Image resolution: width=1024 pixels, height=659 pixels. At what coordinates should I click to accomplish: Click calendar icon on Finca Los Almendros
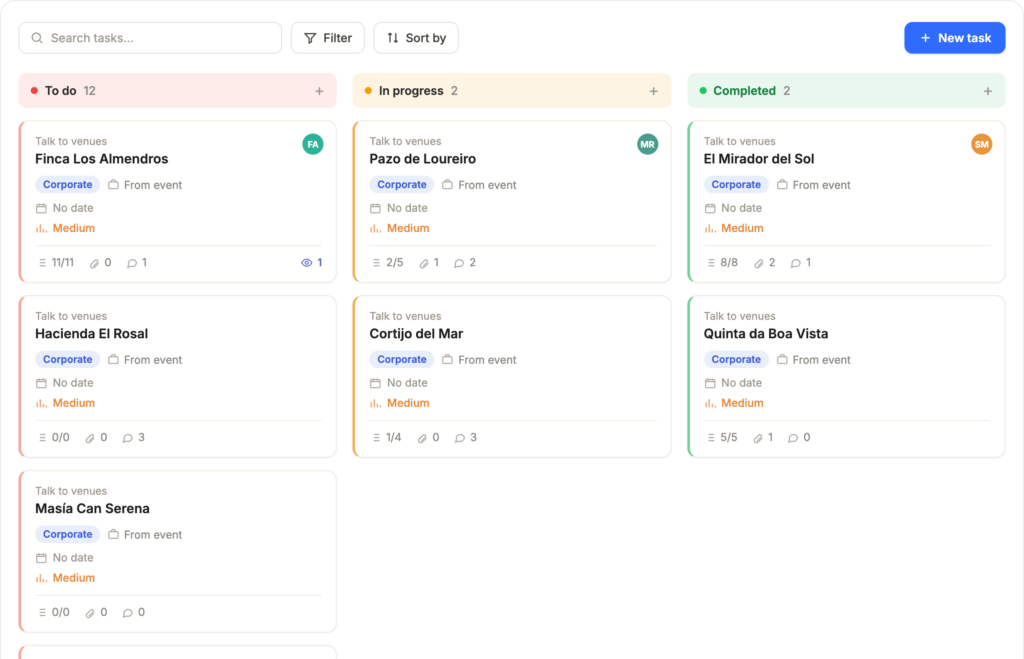[41, 208]
